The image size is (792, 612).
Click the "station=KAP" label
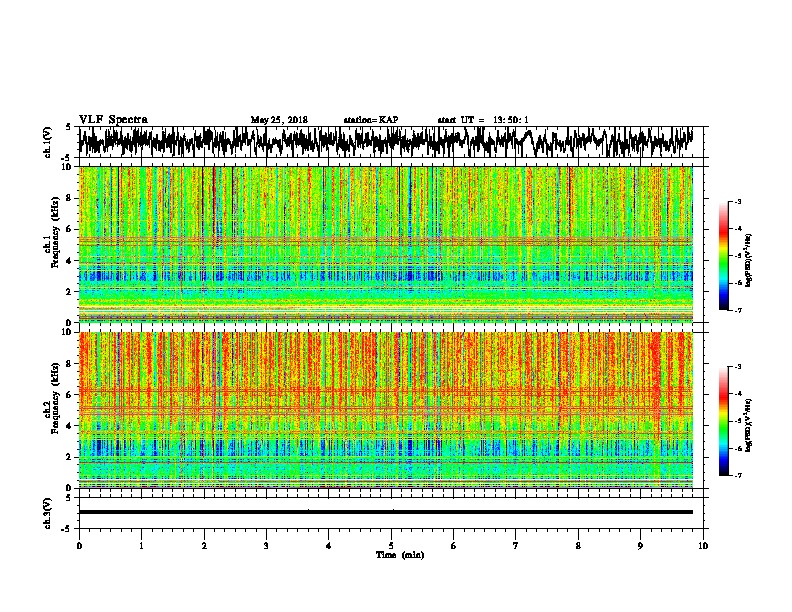coord(371,120)
